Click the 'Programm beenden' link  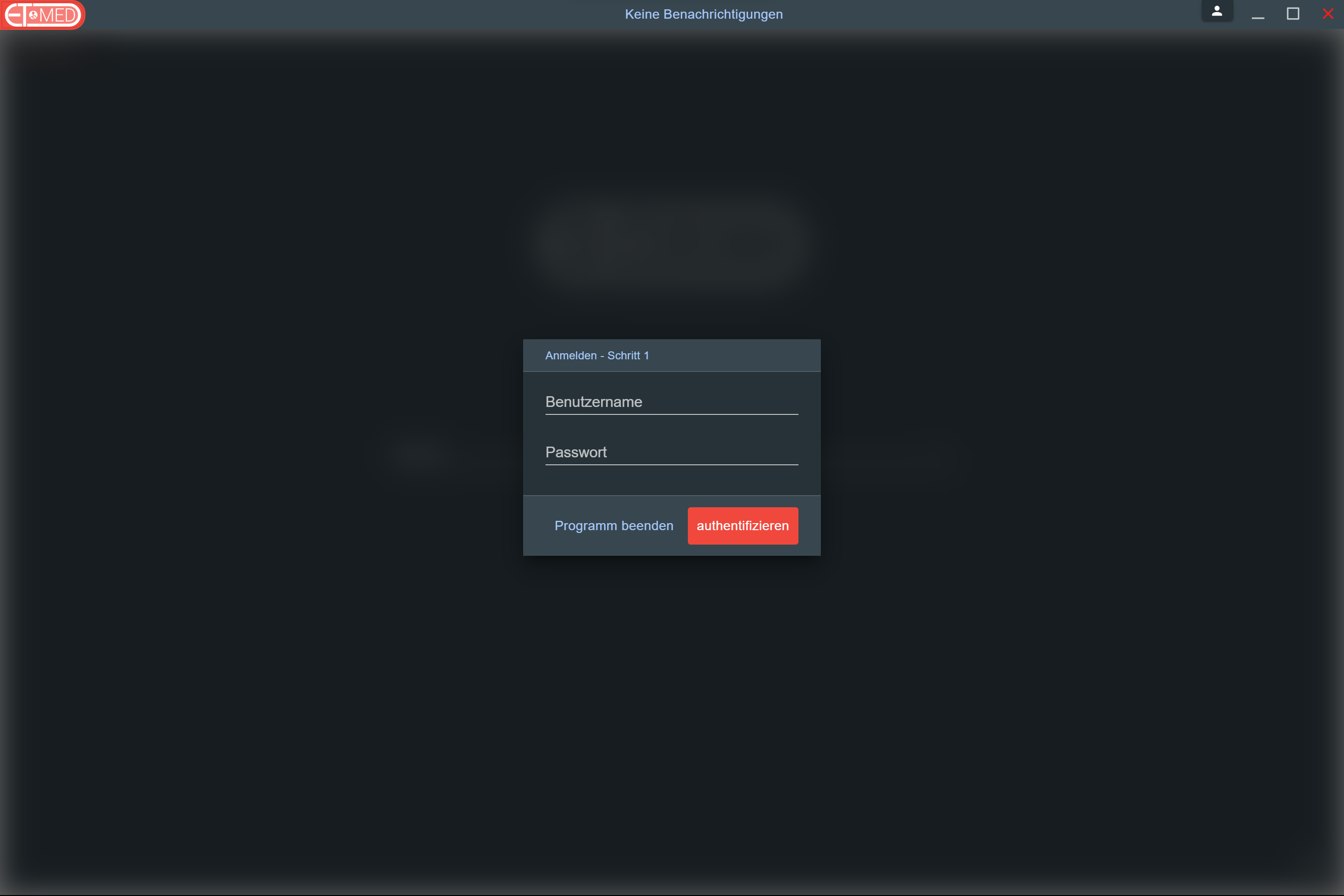[x=614, y=526]
